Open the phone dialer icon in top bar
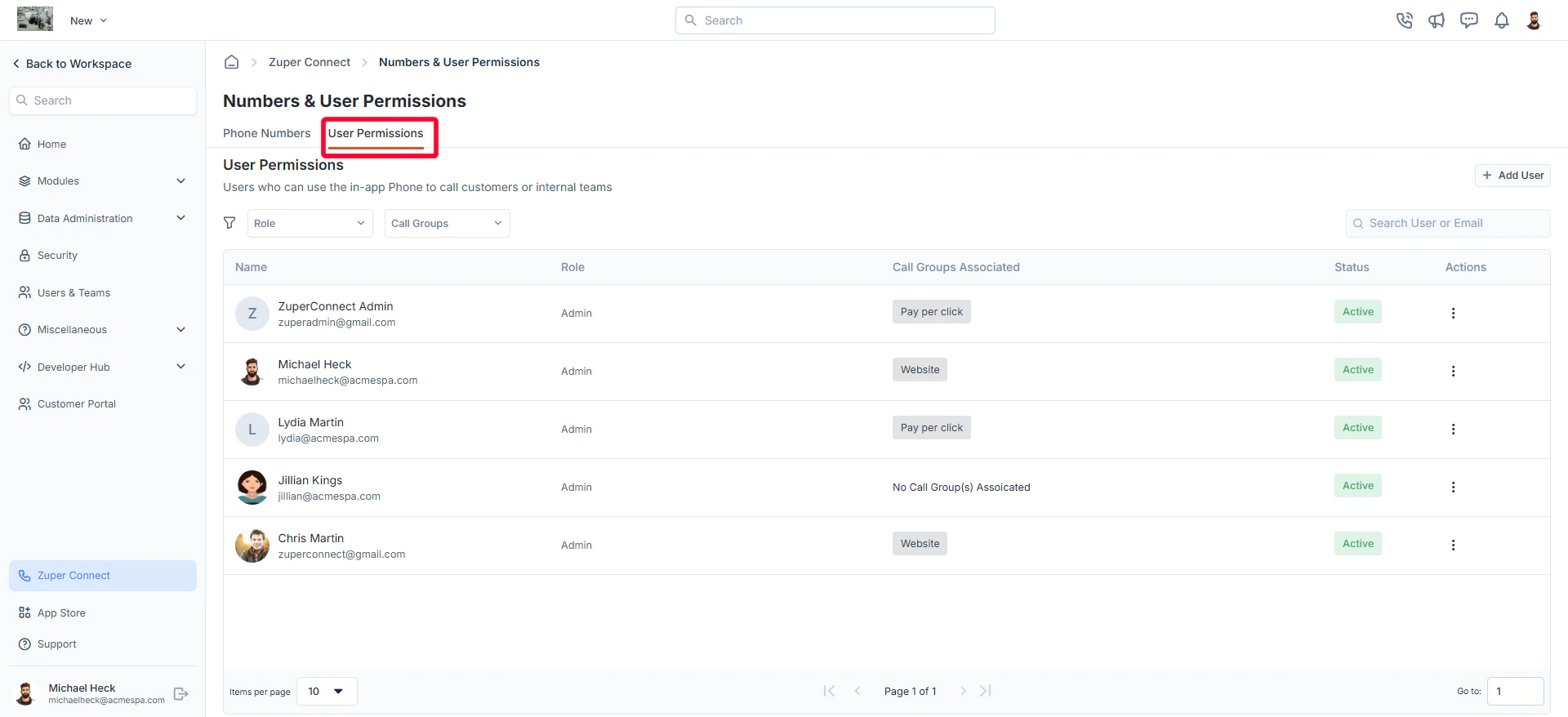 pyautogui.click(x=1404, y=20)
